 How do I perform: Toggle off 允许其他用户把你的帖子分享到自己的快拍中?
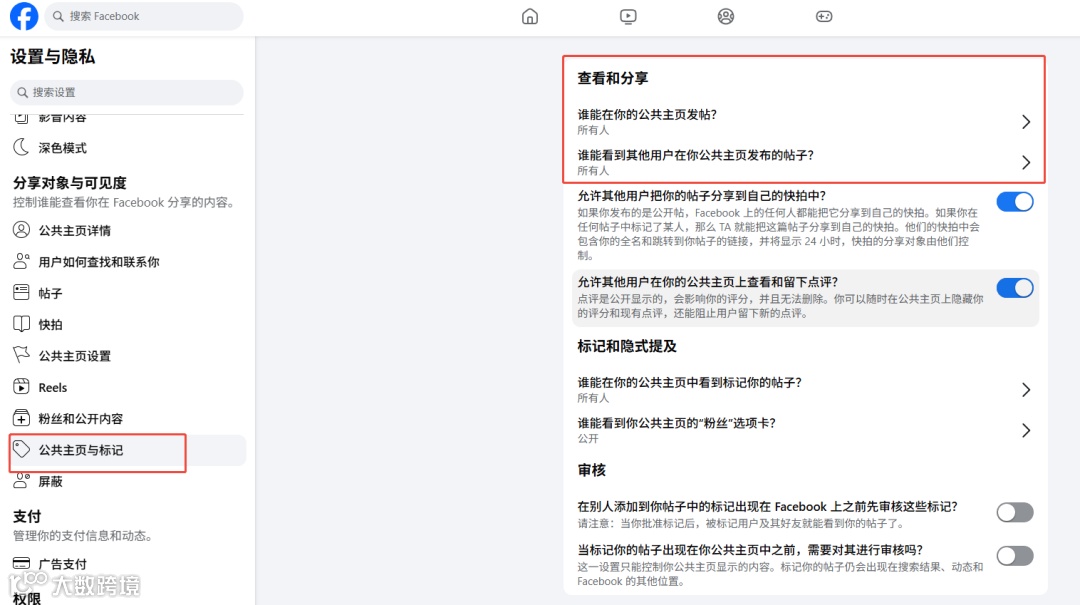(1015, 202)
